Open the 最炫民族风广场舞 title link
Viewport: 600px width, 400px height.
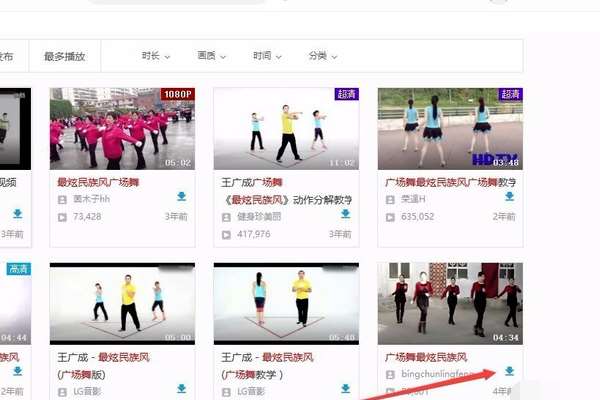click(x=98, y=182)
